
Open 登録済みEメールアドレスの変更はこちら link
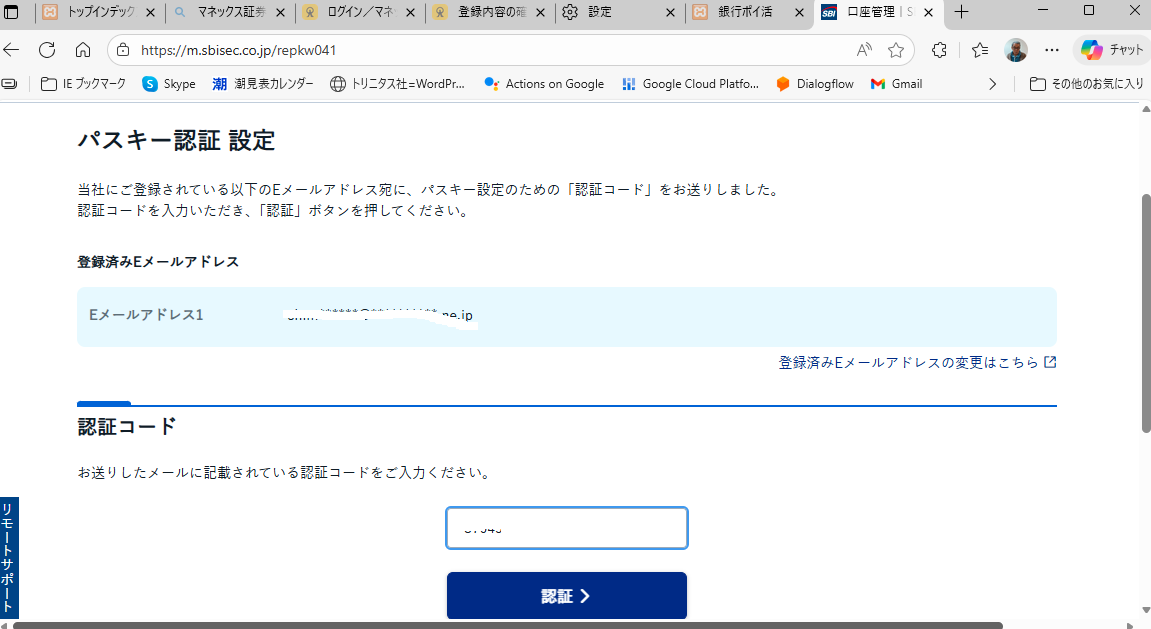(908, 363)
